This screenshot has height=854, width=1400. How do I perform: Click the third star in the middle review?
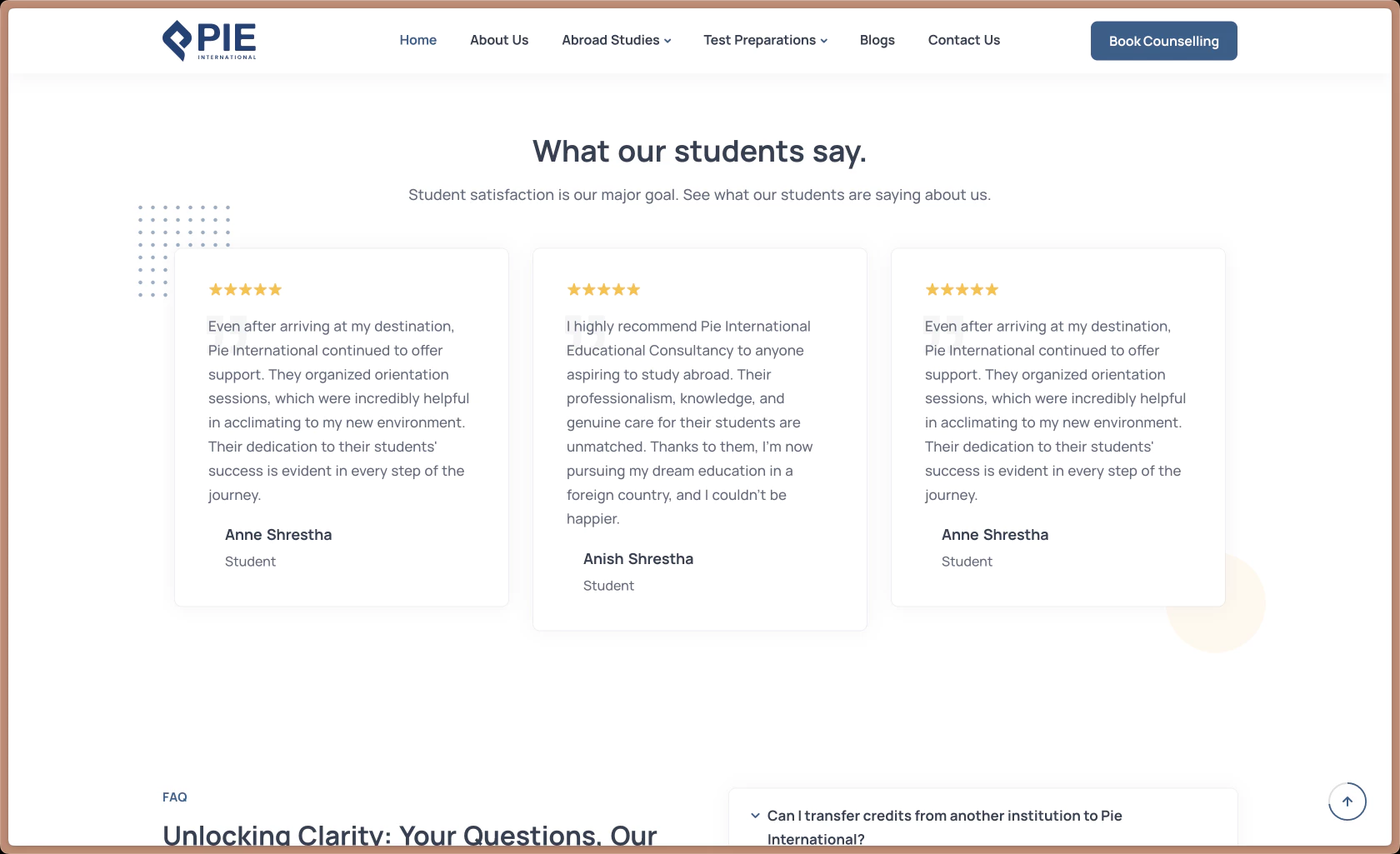click(602, 289)
